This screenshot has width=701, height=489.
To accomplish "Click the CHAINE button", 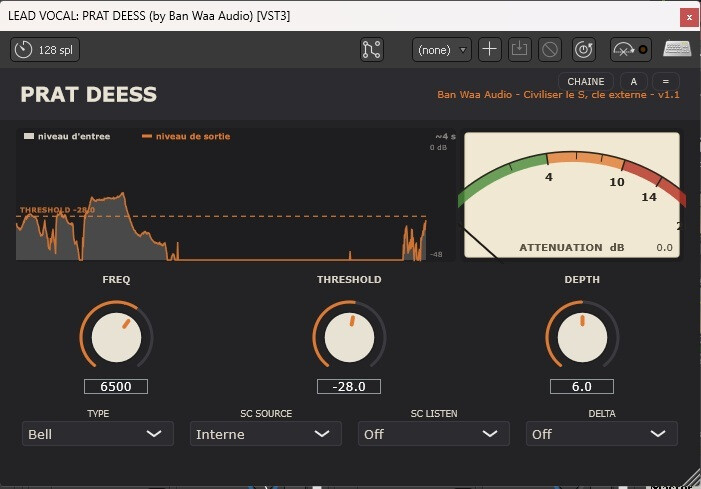I will [x=586, y=82].
